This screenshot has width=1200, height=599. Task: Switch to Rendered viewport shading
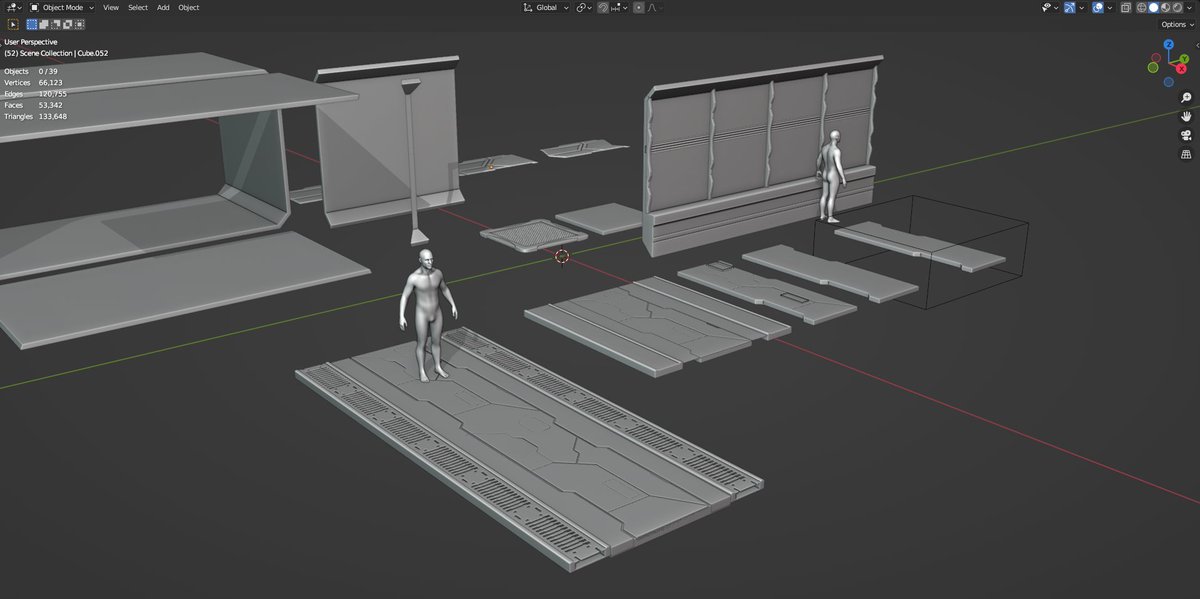1177,7
